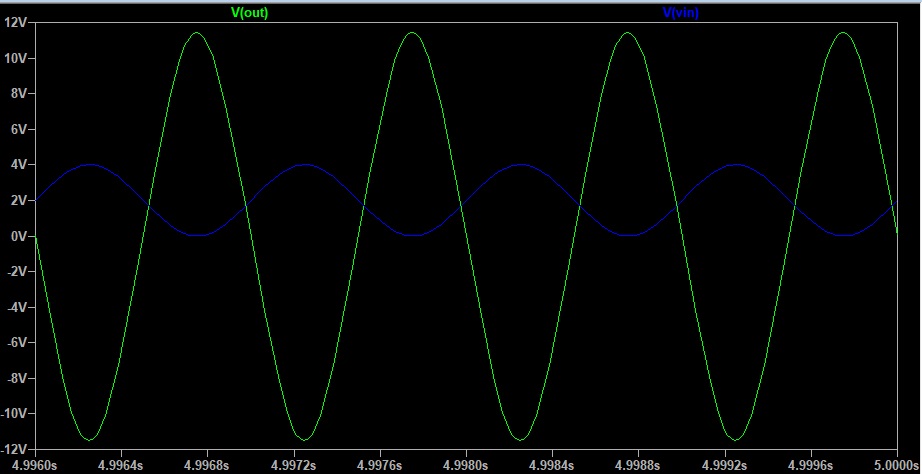Click the 4.9964s time label
The width and height of the screenshot is (922, 474).
click(x=121, y=465)
